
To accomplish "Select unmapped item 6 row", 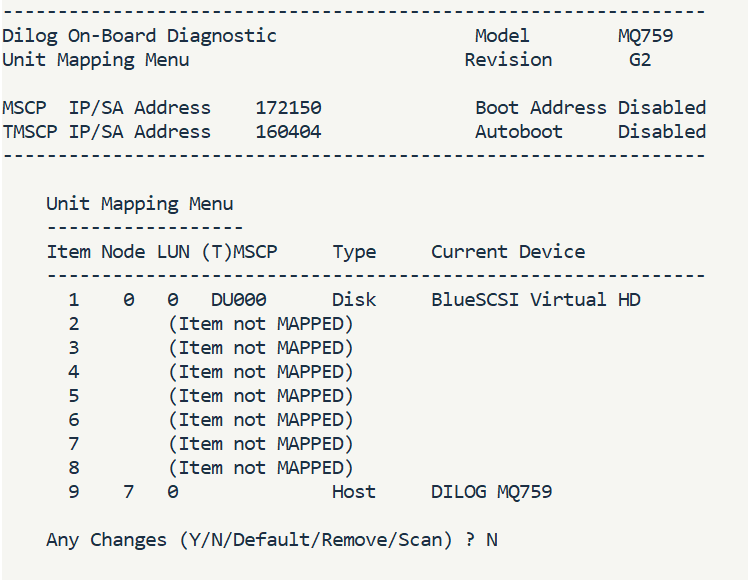I will 260,420.
